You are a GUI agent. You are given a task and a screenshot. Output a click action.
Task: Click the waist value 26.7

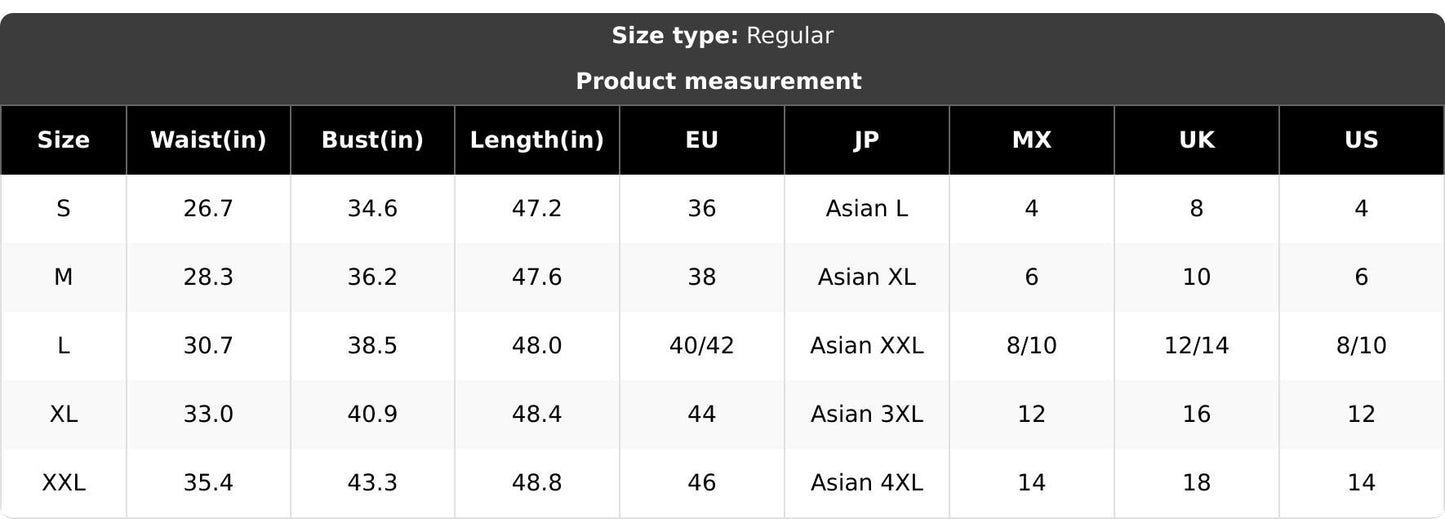(x=208, y=209)
